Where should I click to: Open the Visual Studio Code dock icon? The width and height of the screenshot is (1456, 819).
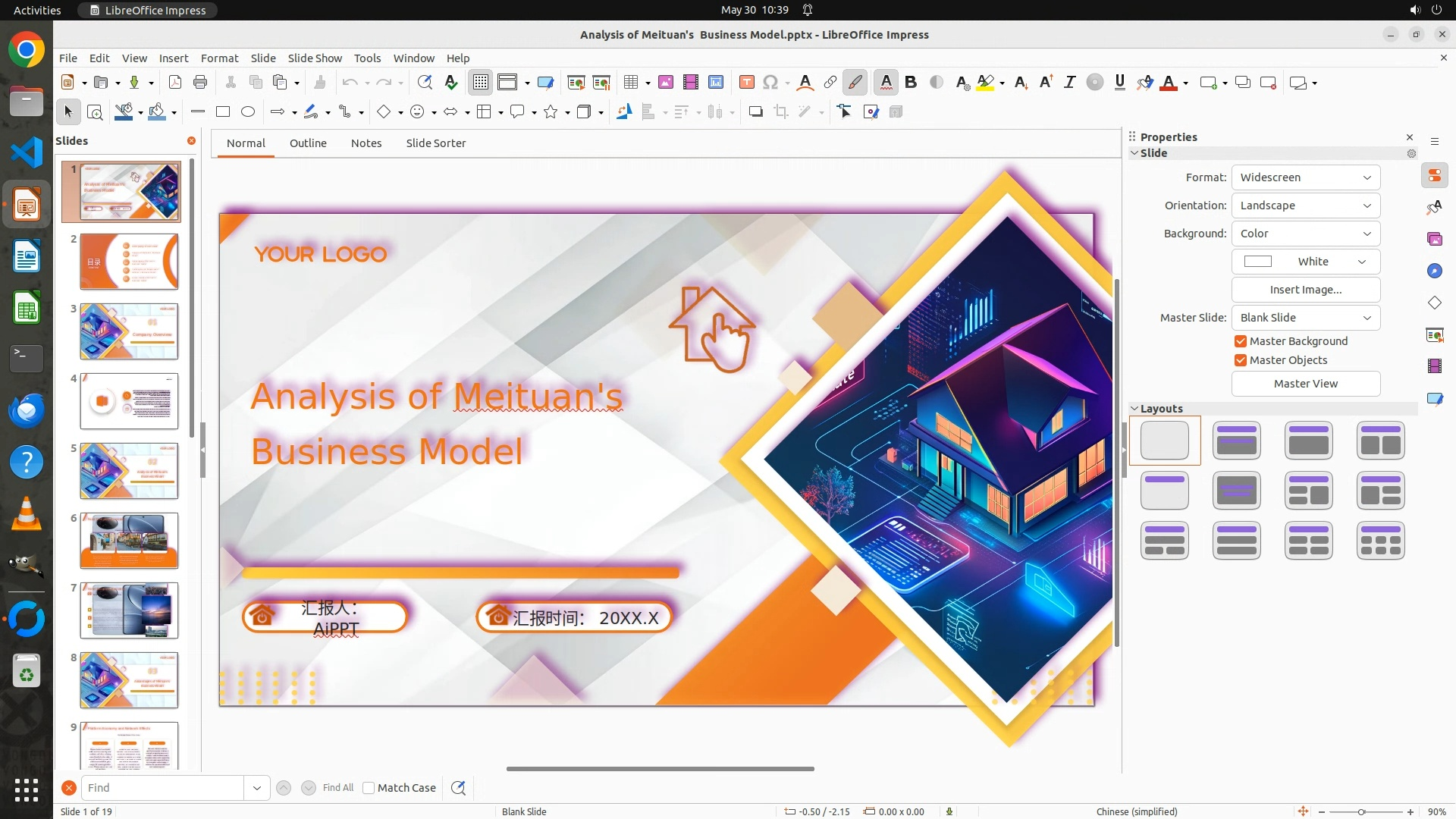[x=27, y=152]
